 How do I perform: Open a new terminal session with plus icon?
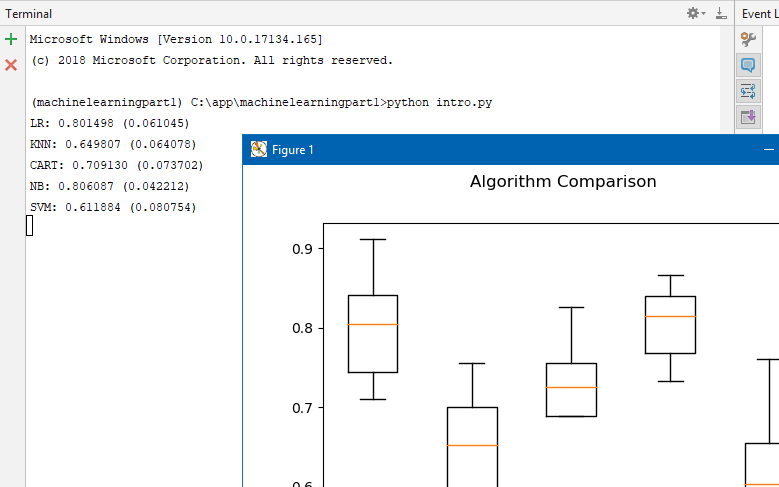(x=11, y=40)
